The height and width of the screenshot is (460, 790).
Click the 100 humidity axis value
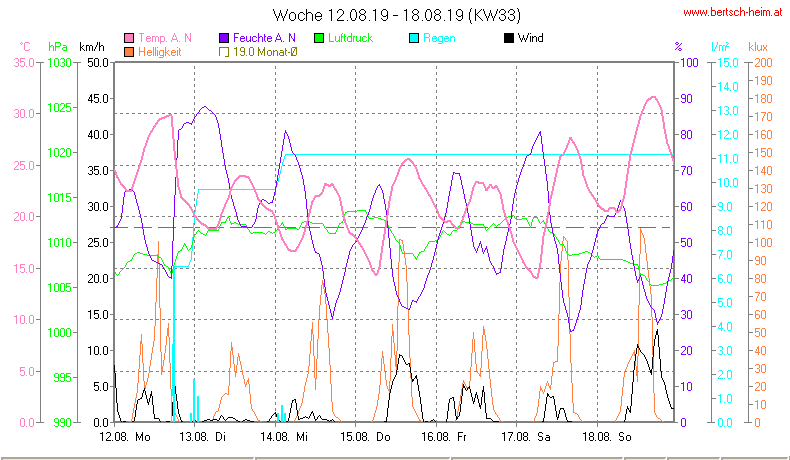689,63
